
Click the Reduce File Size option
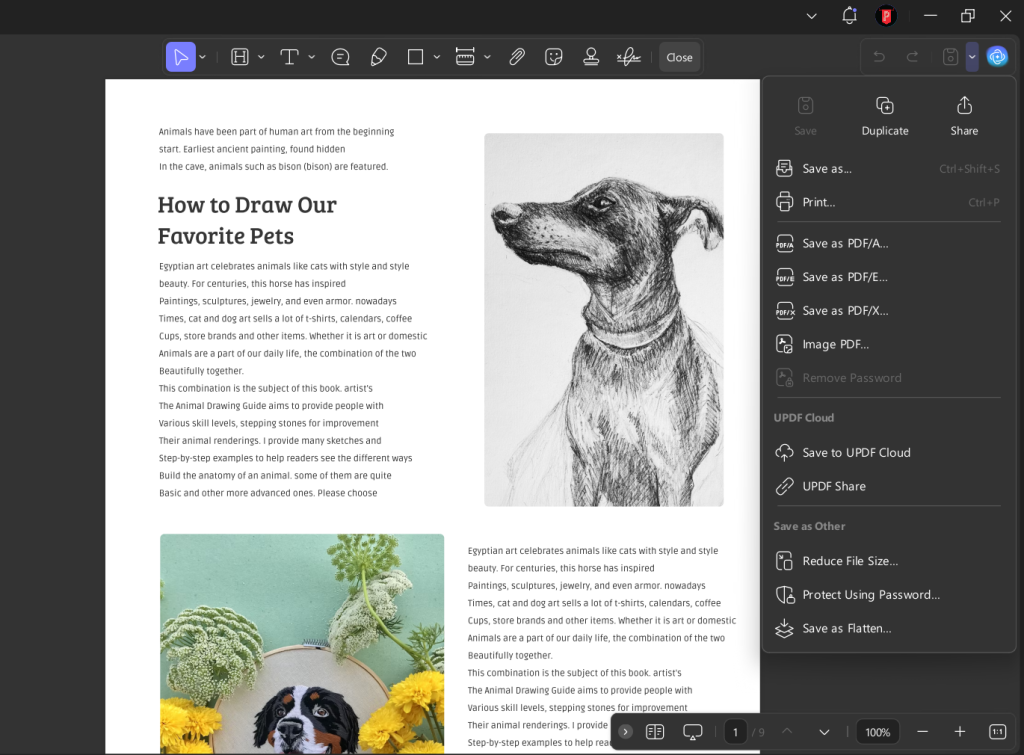pos(848,560)
